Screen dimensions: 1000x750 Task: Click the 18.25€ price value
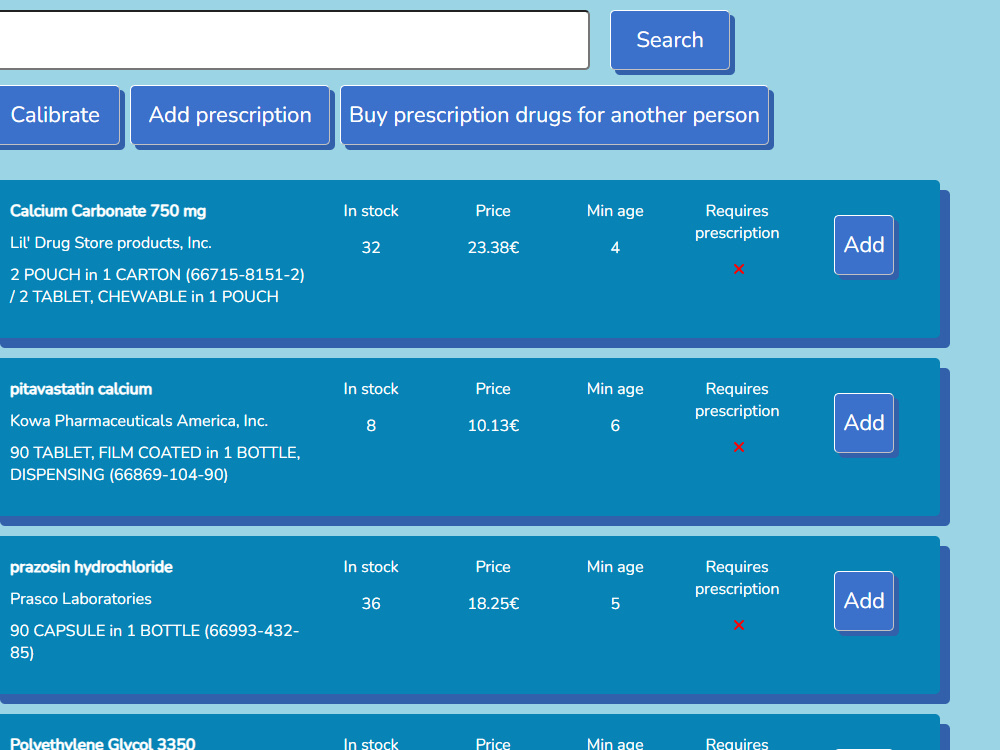pos(493,603)
